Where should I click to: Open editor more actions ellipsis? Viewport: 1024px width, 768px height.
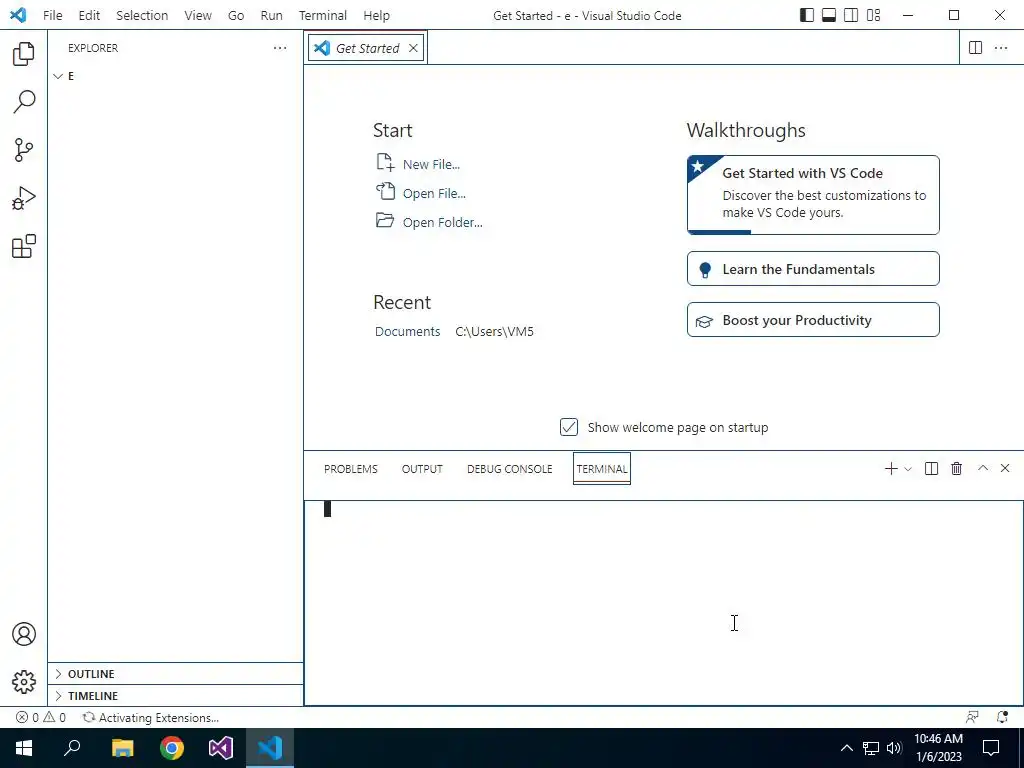pyautogui.click(x=1000, y=48)
